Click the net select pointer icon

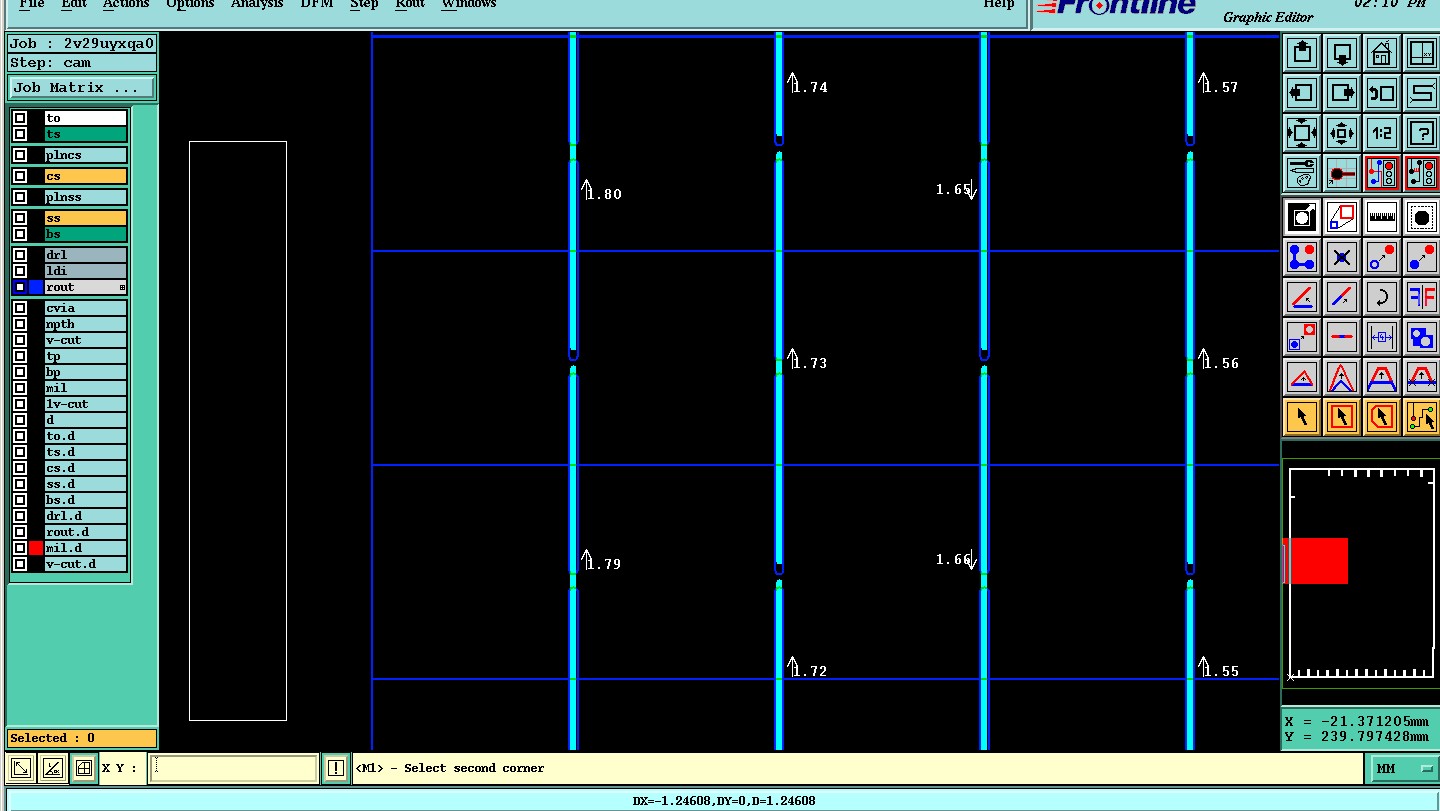1421,416
